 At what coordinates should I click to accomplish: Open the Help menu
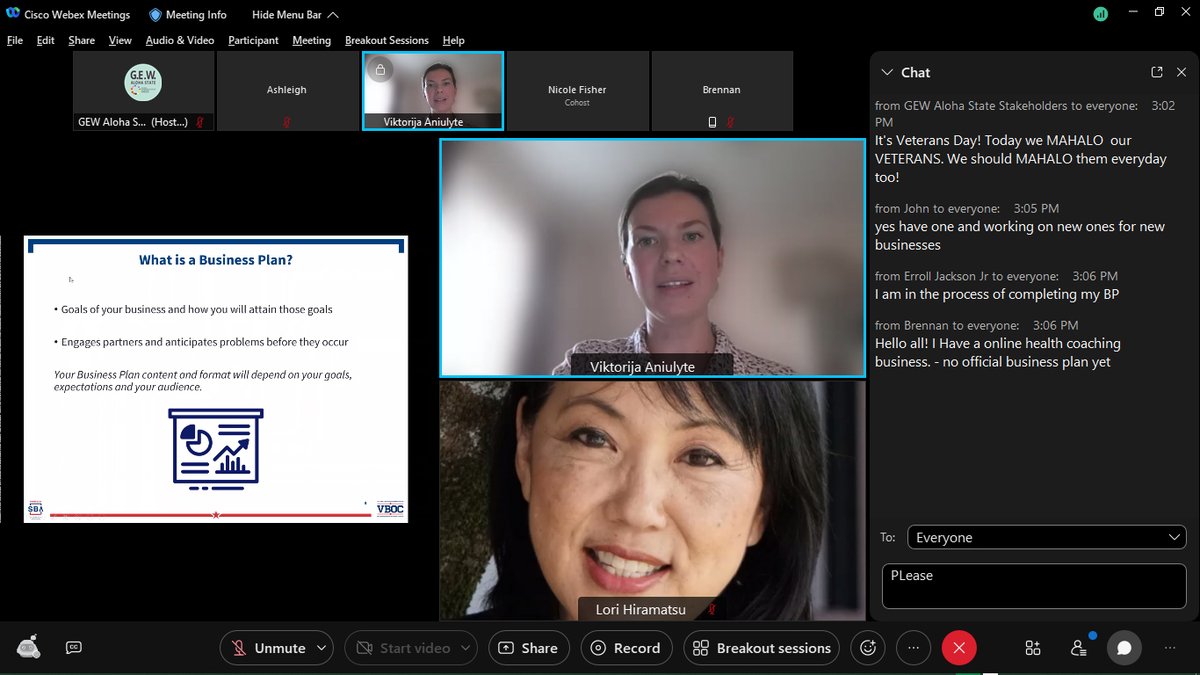click(x=454, y=41)
